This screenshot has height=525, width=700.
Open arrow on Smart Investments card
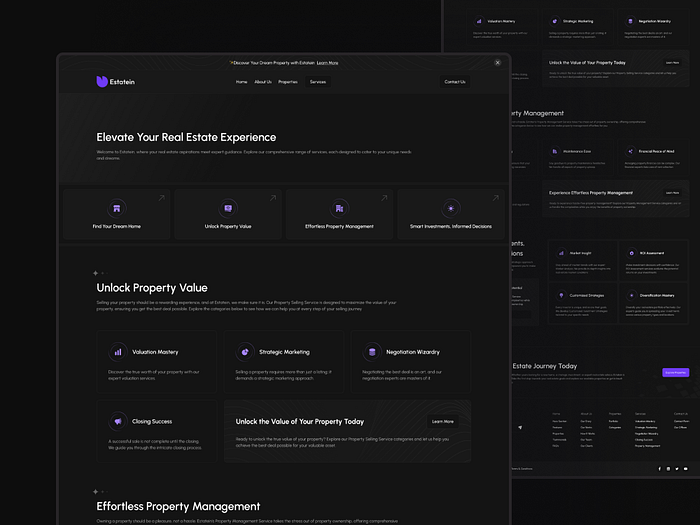496,198
